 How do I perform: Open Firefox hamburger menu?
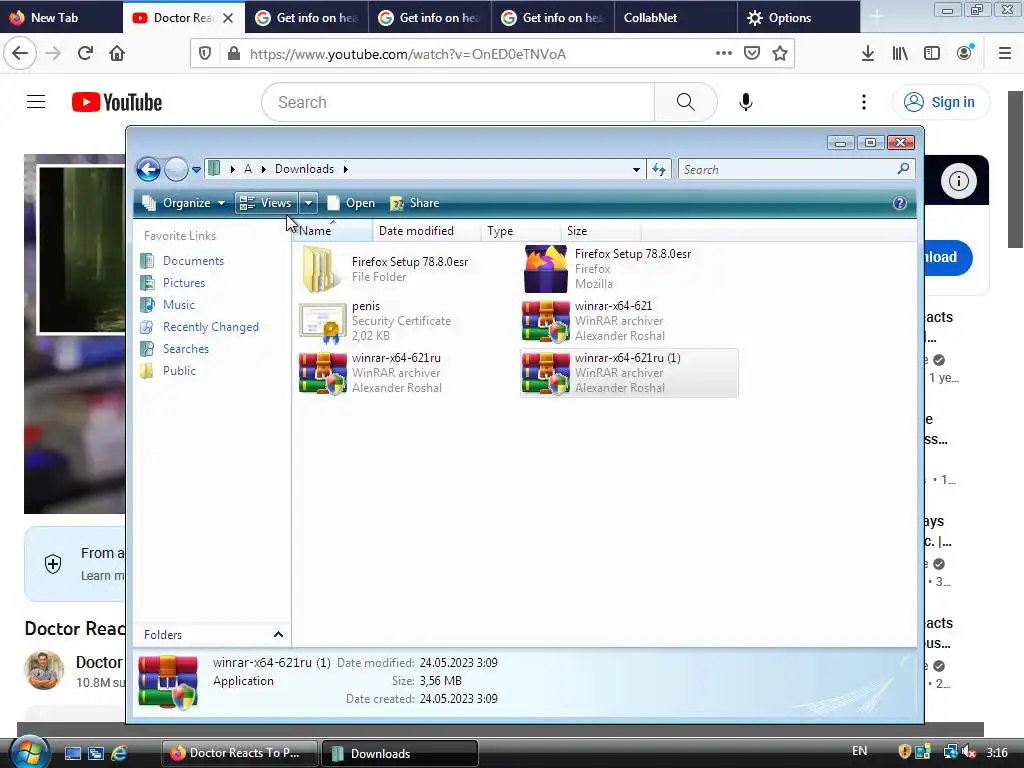pos(1005,54)
